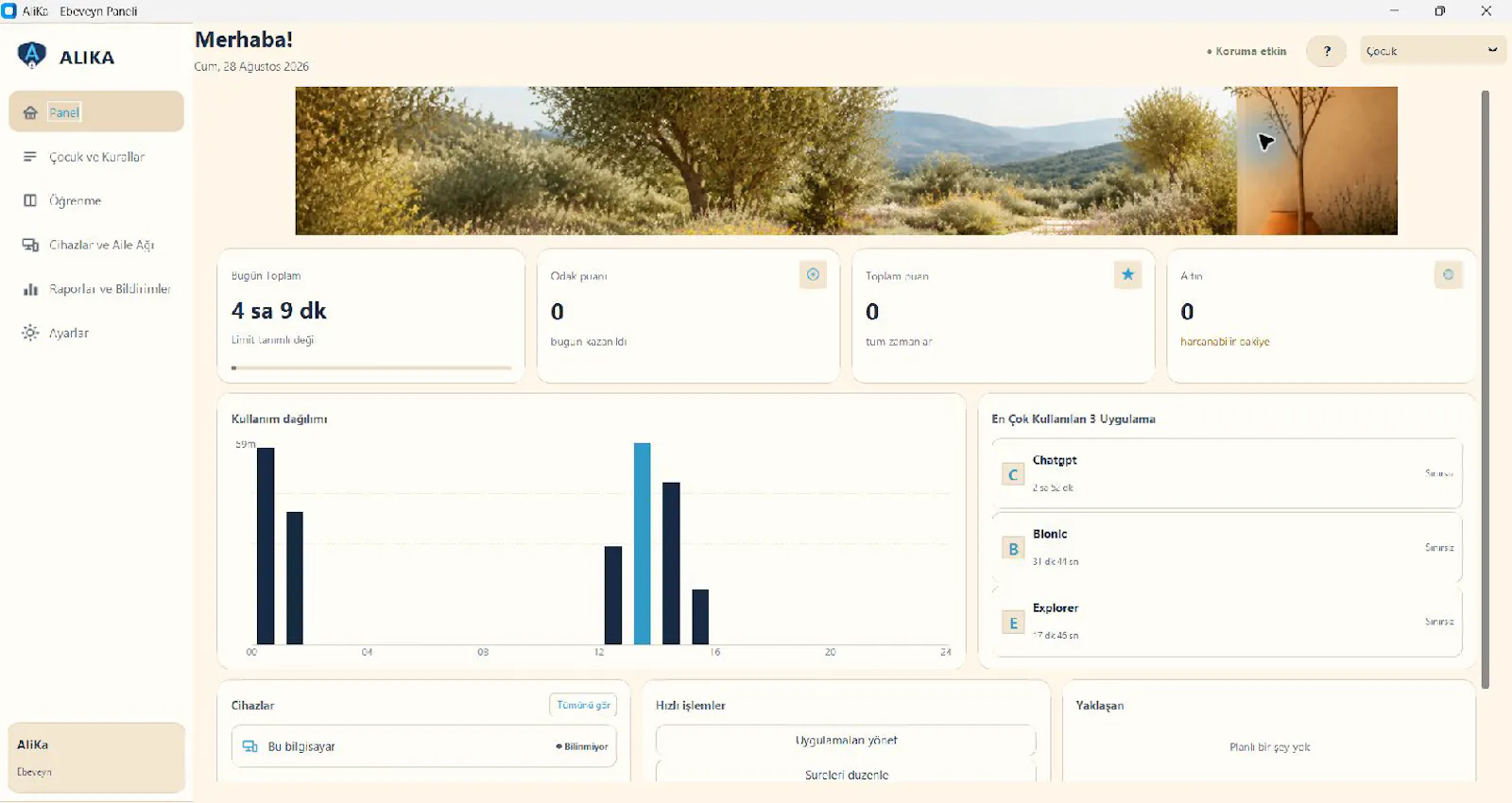Click Uygulamaları yönet quick action
Image resolution: width=1512 pixels, height=803 pixels.
(x=846, y=741)
